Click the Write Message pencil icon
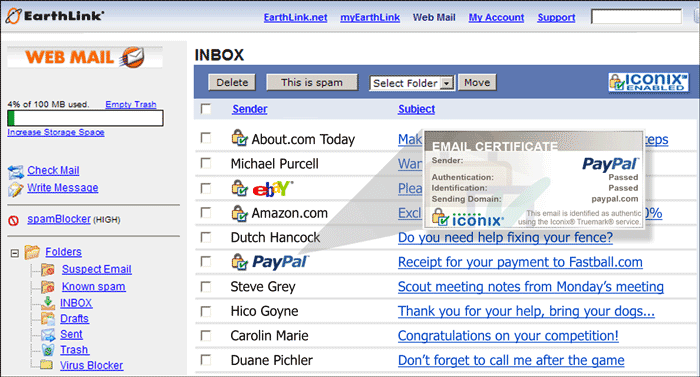700x377 pixels. [x=16, y=189]
